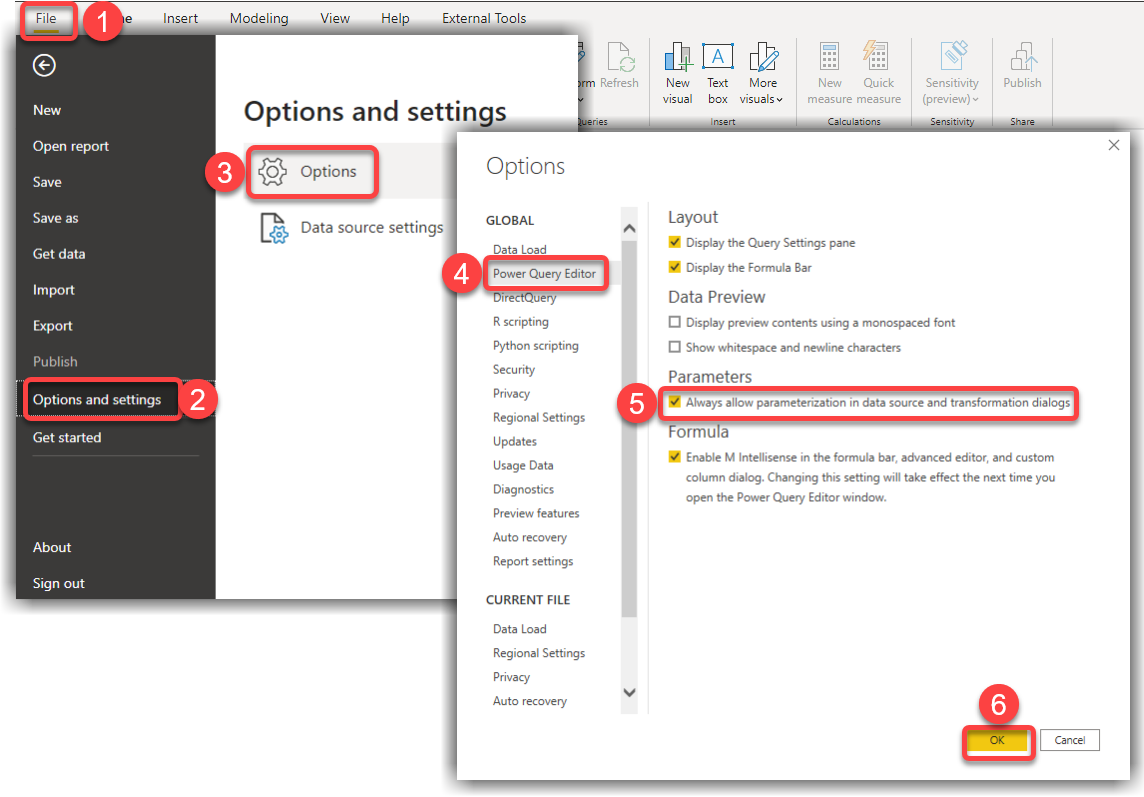
Task: Select Report settings category
Action: (x=533, y=561)
